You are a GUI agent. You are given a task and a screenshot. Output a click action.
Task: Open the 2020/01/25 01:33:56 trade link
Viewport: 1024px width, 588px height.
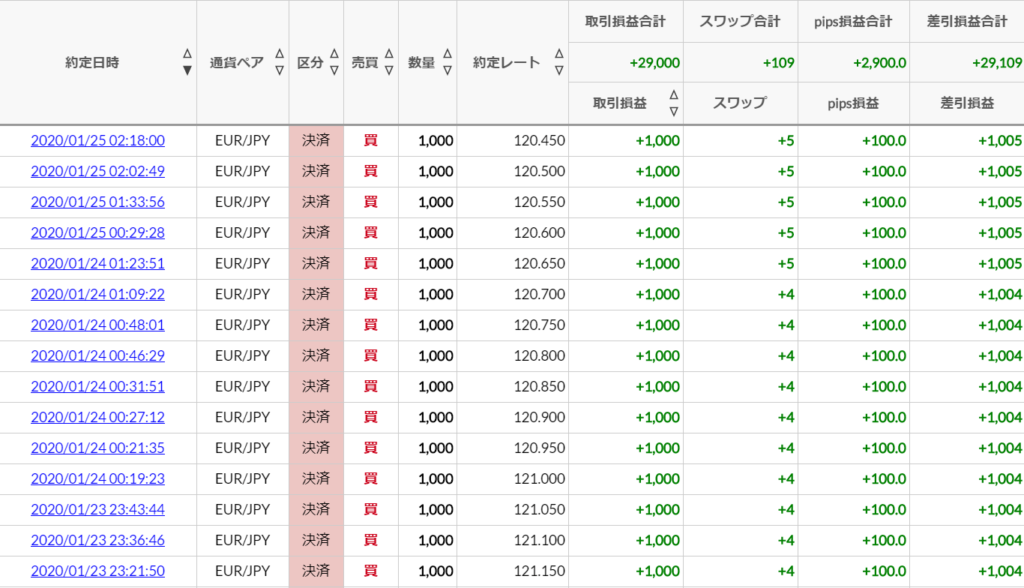coord(98,202)
